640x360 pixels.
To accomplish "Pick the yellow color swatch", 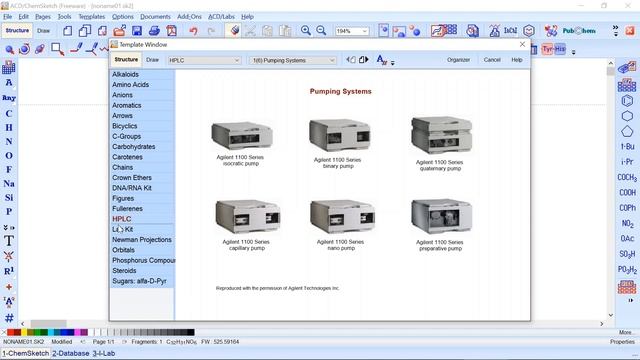I will (24, 332).
